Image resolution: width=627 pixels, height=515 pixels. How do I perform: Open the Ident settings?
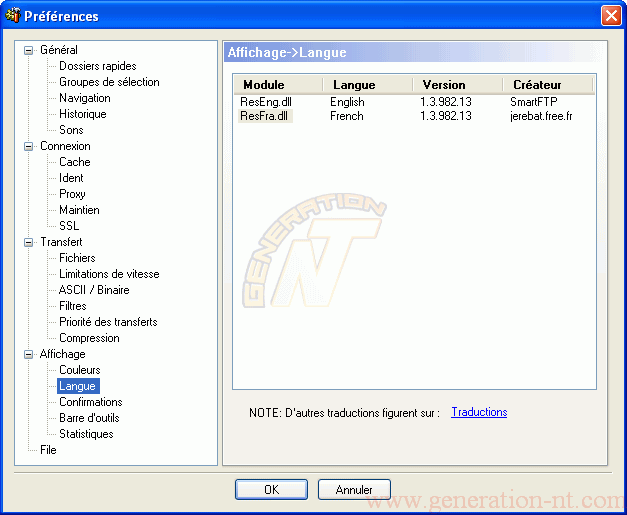71,178
